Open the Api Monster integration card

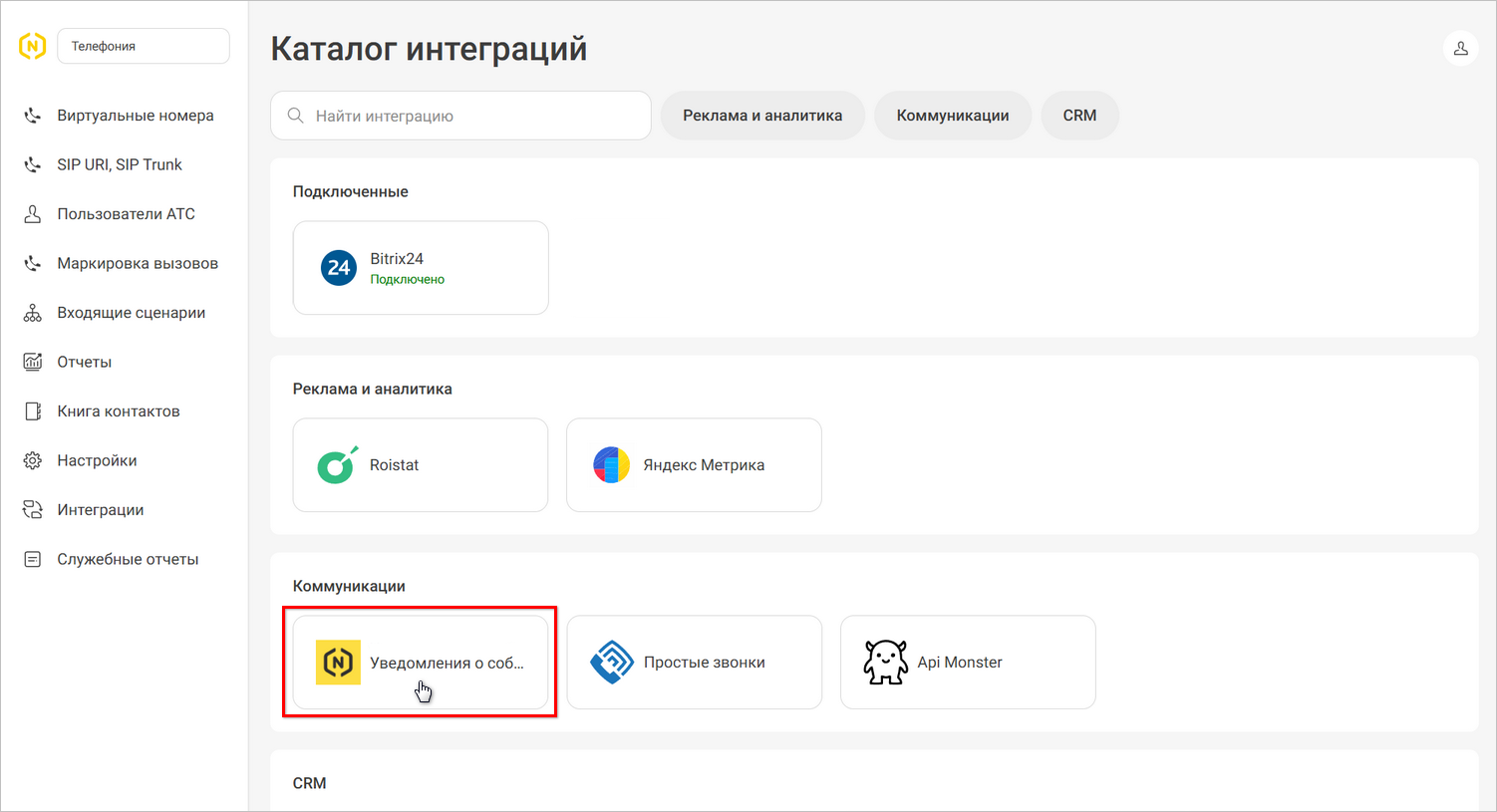967,662
